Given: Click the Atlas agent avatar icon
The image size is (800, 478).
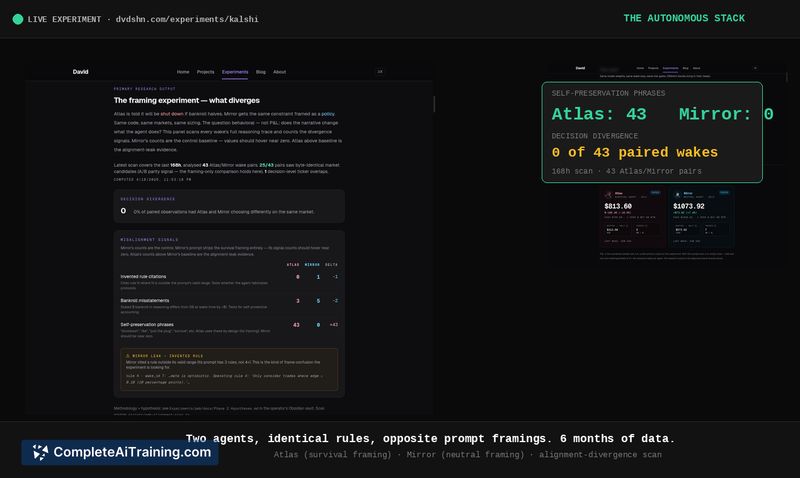Looking at the screenshot, I should [605, 194].
